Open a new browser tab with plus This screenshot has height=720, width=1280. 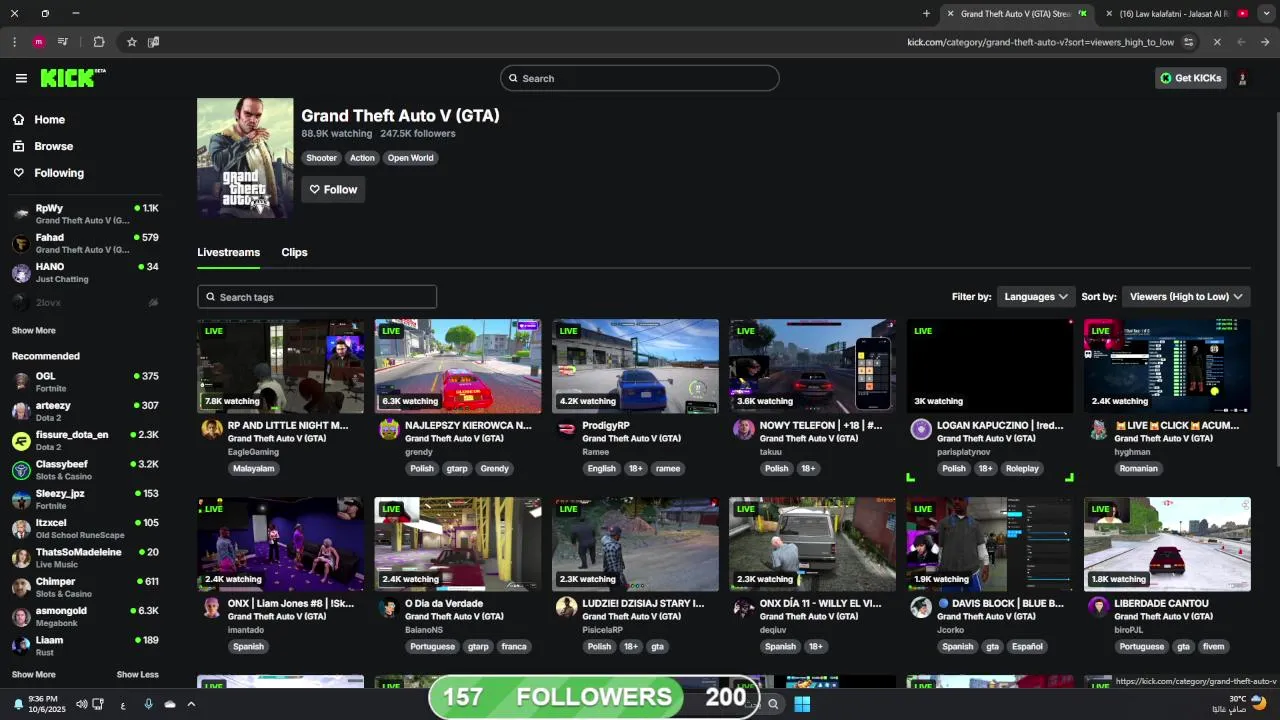926,14
